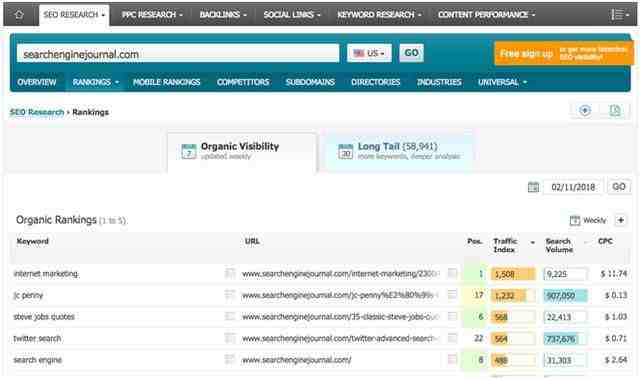Screen dimensions: 640x379
Task: Open the Directories tab
Action: [x=376, y=82]
